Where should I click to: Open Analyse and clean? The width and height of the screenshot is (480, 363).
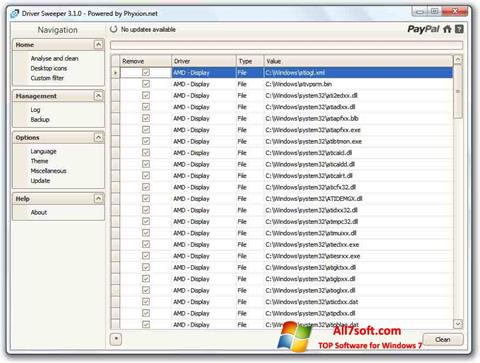tap(55, 58)
